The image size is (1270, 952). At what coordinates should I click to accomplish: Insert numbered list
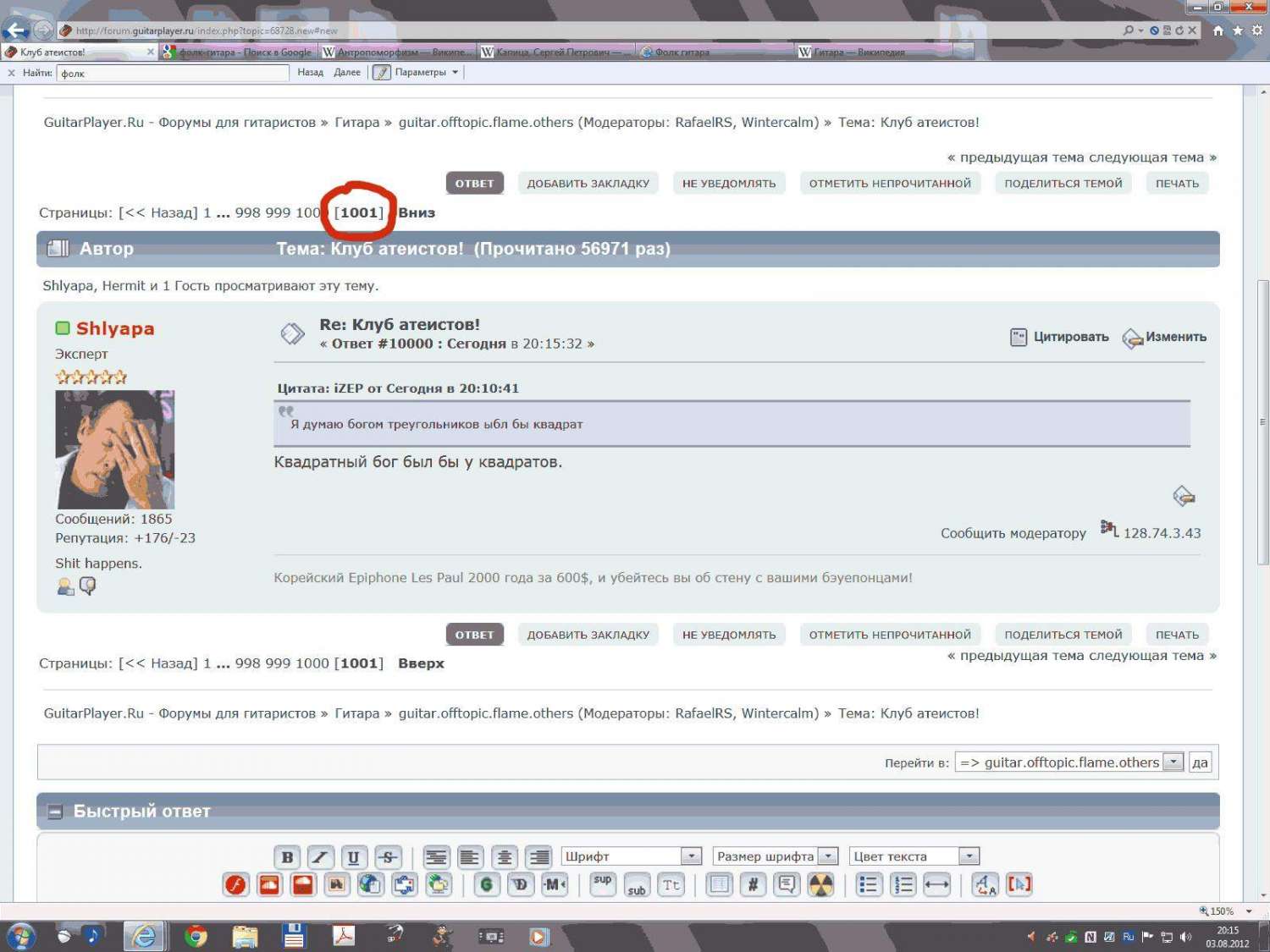tap(903, 885)
